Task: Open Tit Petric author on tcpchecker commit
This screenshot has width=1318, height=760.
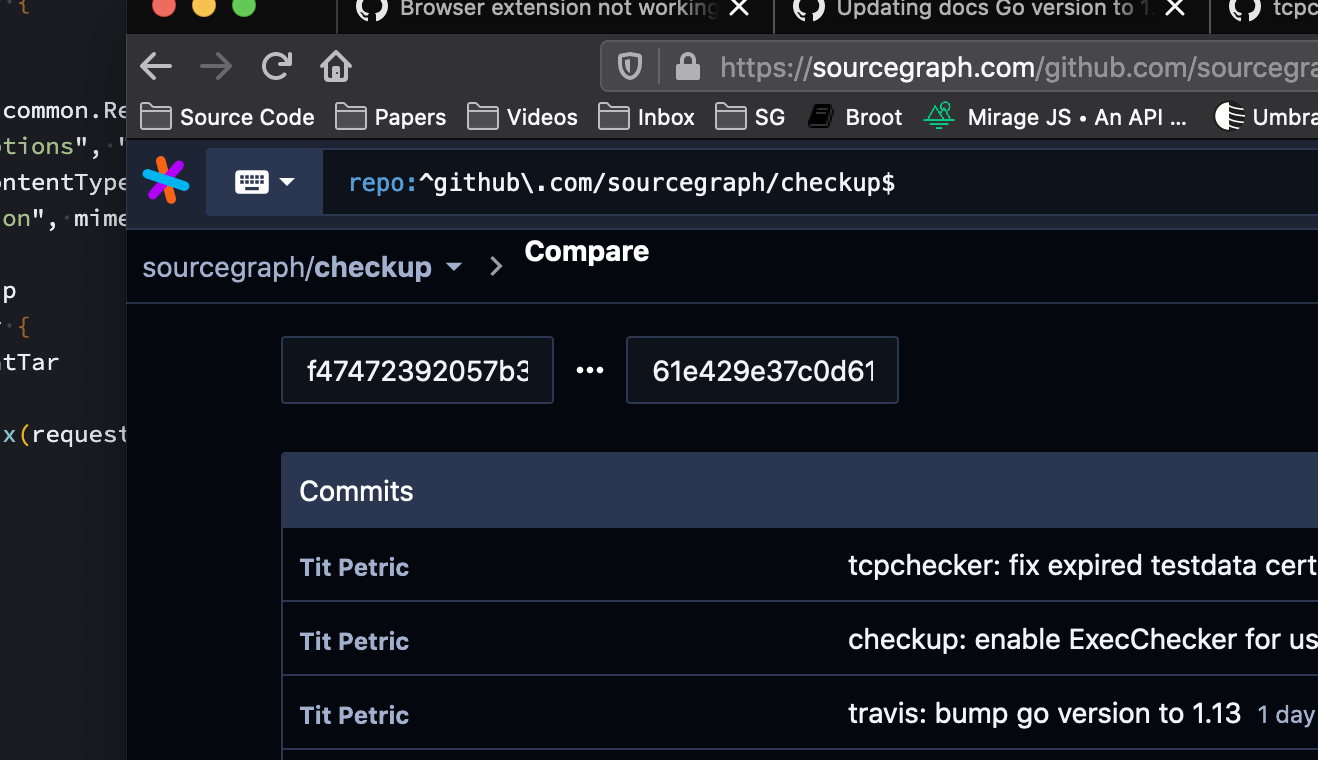Action: (354, 567)
